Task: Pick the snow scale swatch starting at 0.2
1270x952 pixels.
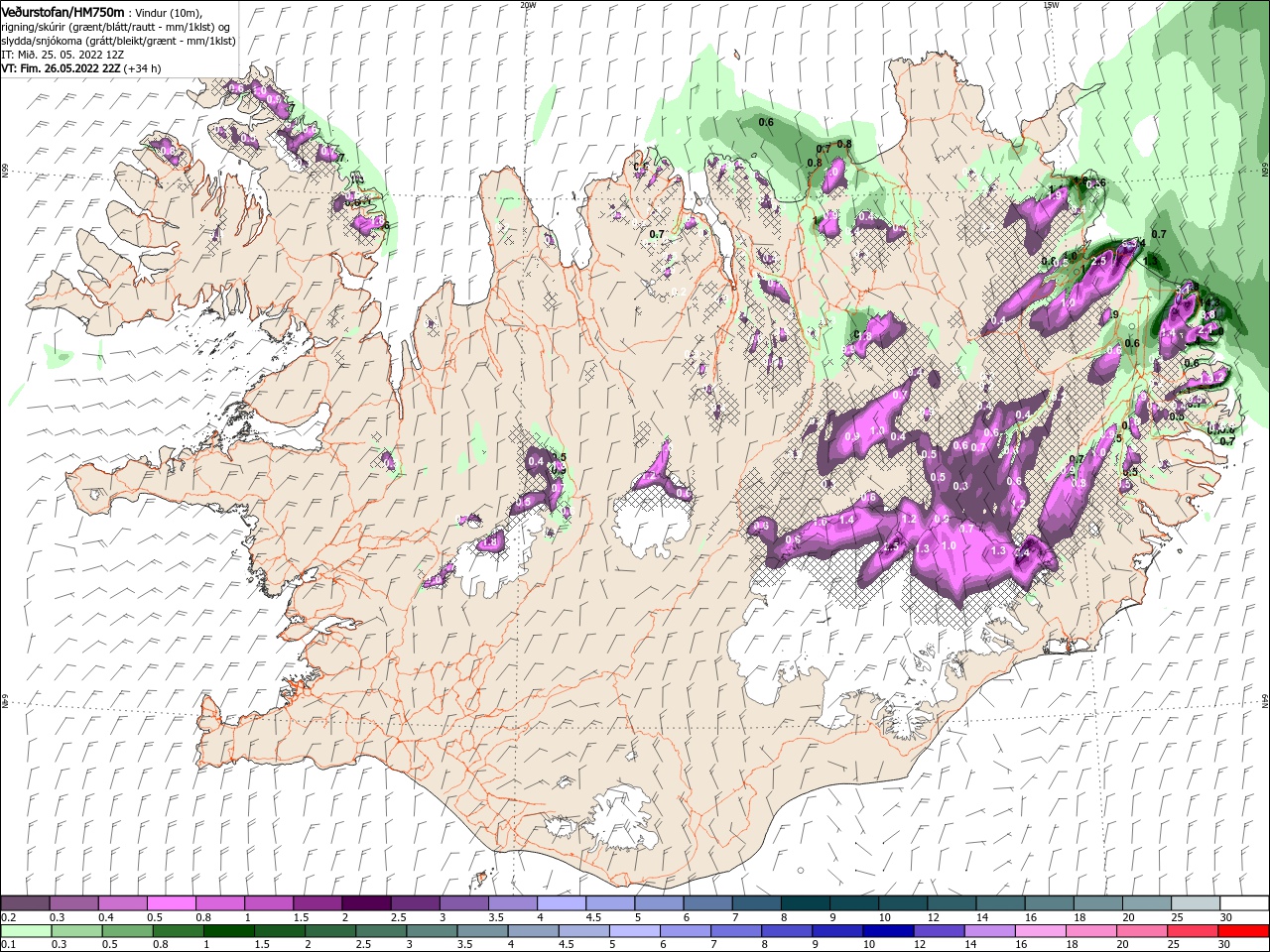Action: [x=25, y=903]
